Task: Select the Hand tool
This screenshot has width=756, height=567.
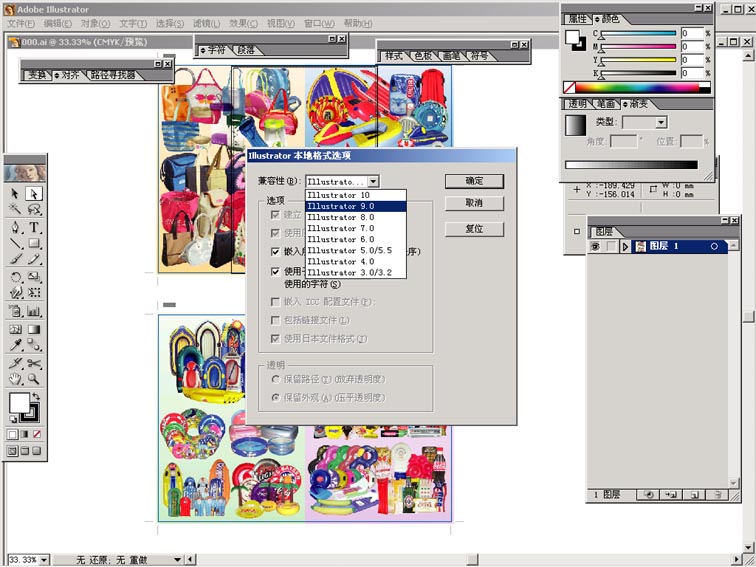Action: point(15,379)
